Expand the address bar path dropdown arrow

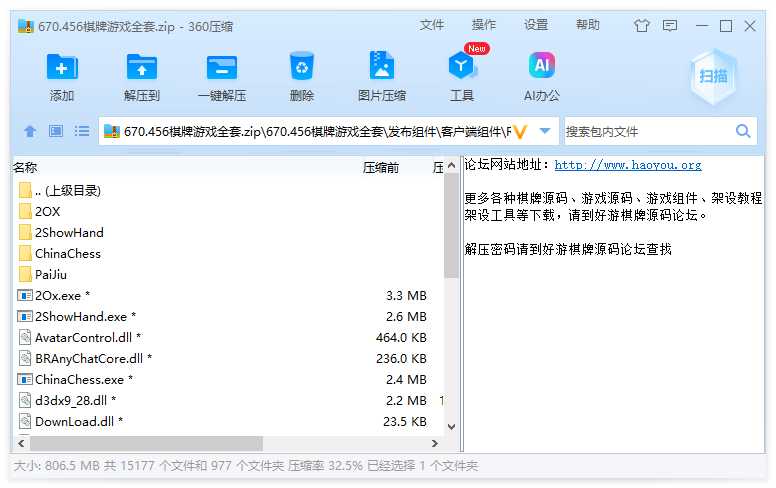(545, 131)
